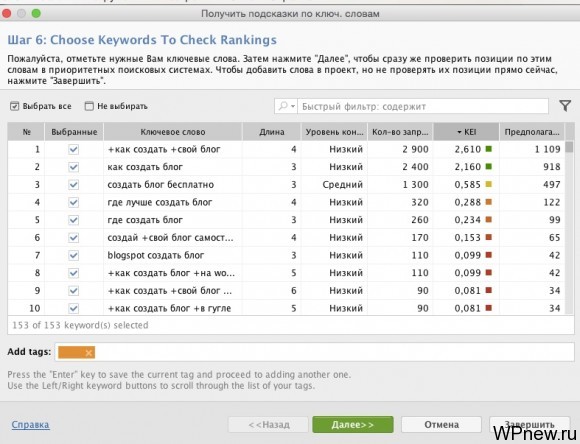The image size is (580, 444).
Task: Sort by Ключевое слово column header
Action: (173, 132)
